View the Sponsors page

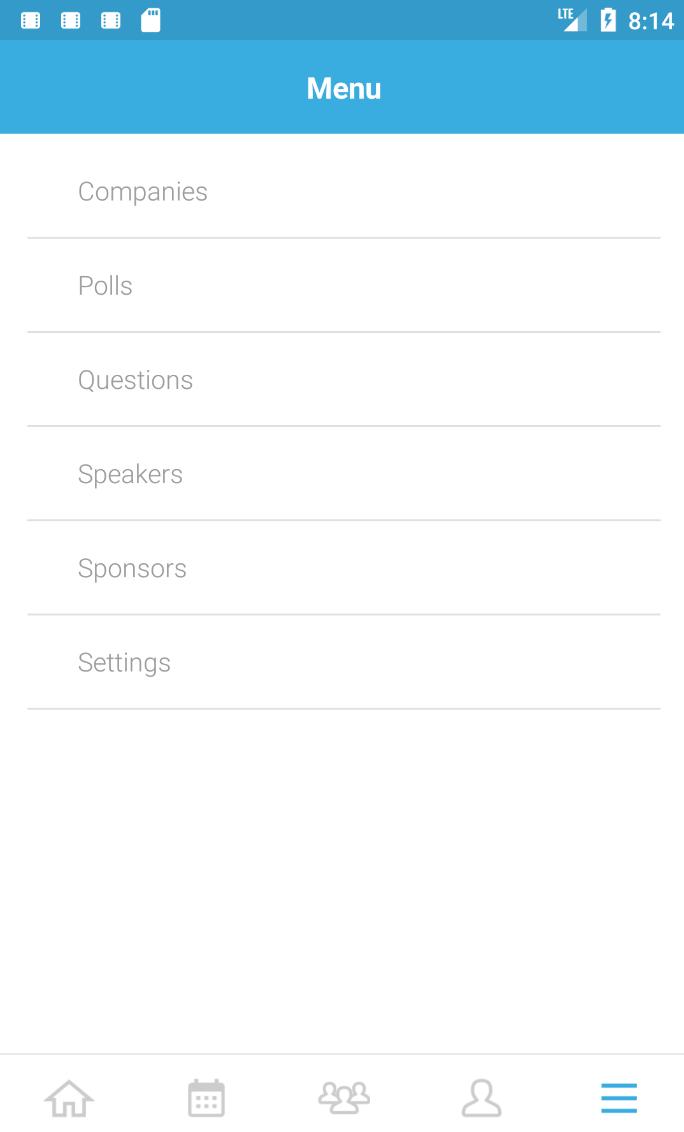pyautogui.click(x=132, y=568)
